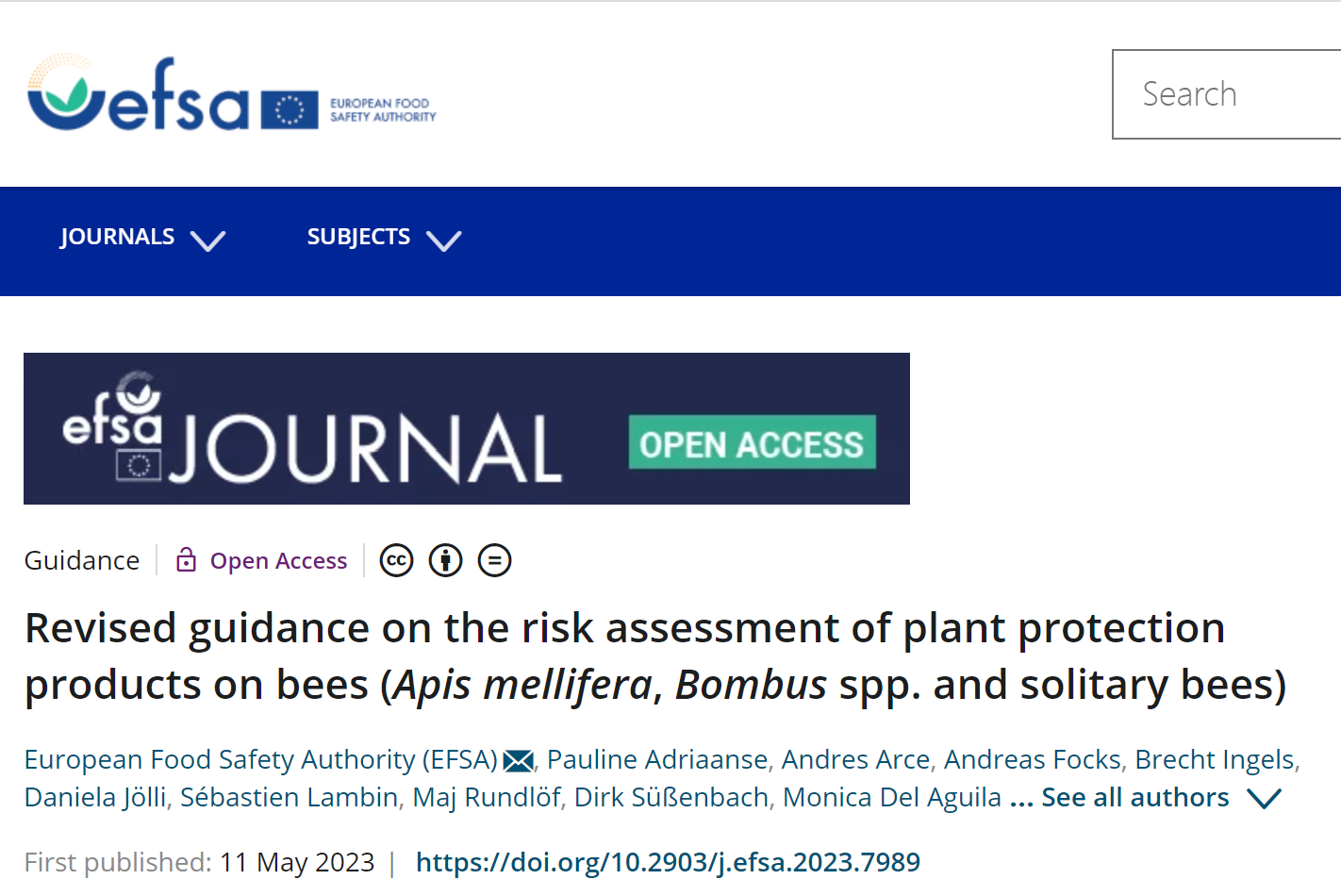1341x896 pixels.
Task: Open the DOI link for this article
Action: pyautogui.click(x=668, y=862)
